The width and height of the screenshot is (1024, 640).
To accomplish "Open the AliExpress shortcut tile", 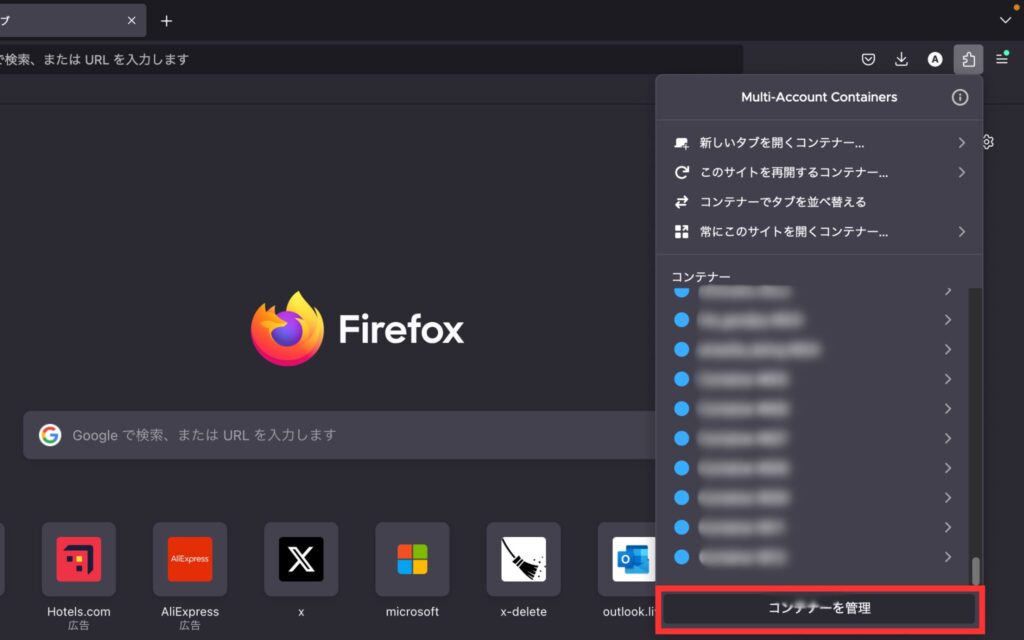I will [x=190, y=559].
